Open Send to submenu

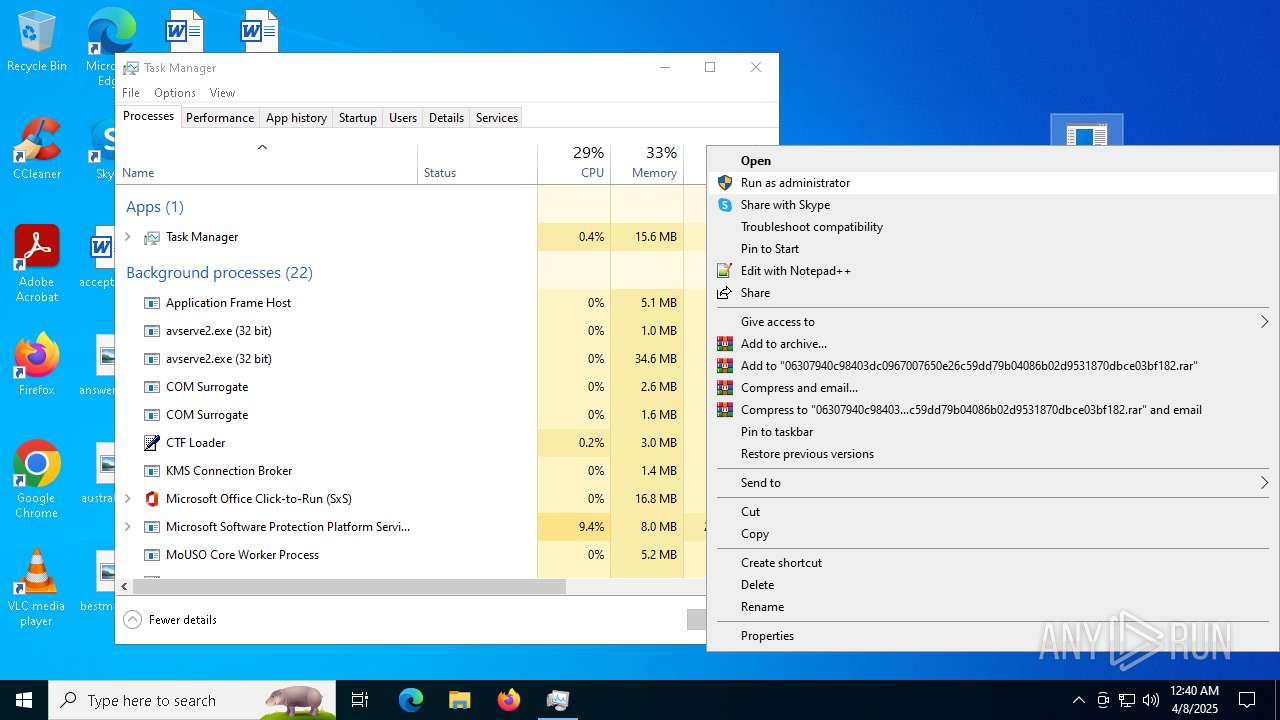point(995,483)
